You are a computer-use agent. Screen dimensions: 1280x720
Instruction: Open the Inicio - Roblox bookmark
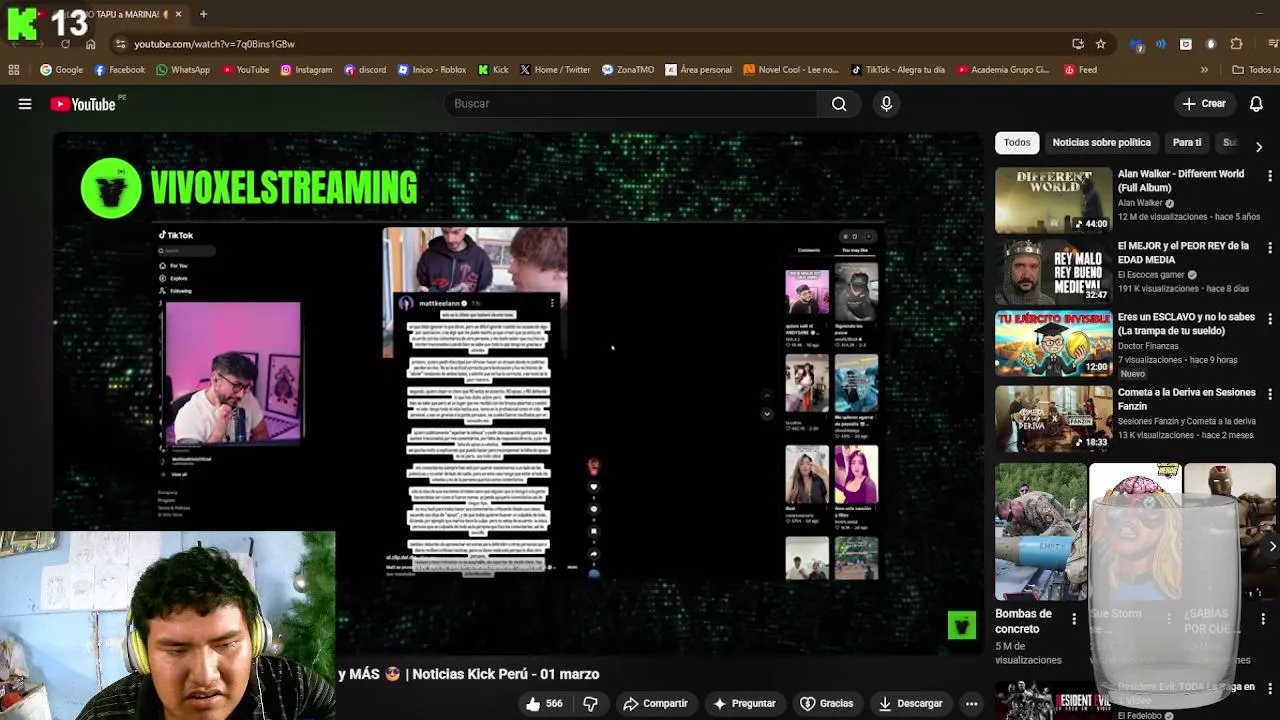pyautogui.click(x=432, y=70)
